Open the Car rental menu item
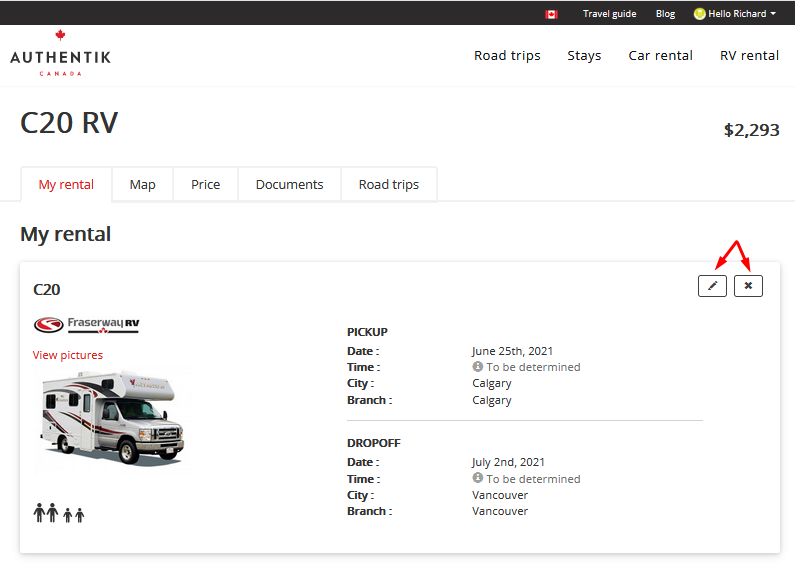Image resolution: width=795 pixels, height=565 pixels. tap(660, 55)
